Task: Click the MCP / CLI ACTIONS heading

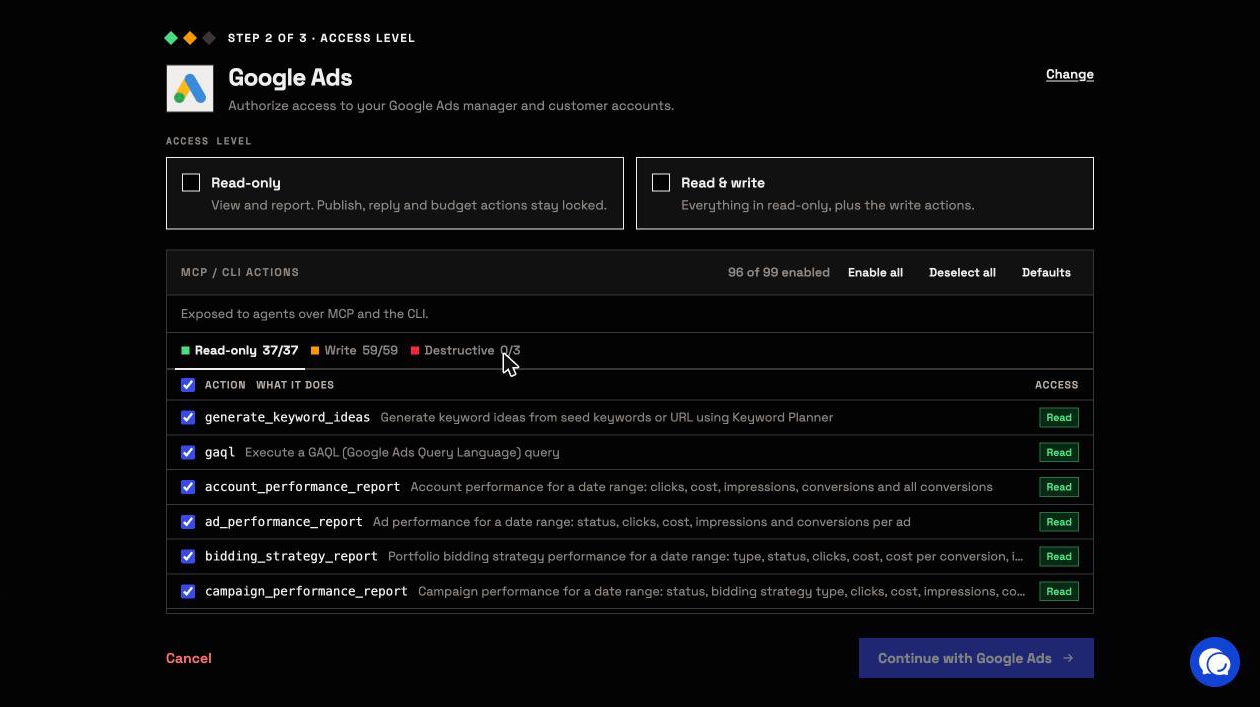Action: pyautogui.click(x=240, y=272)
